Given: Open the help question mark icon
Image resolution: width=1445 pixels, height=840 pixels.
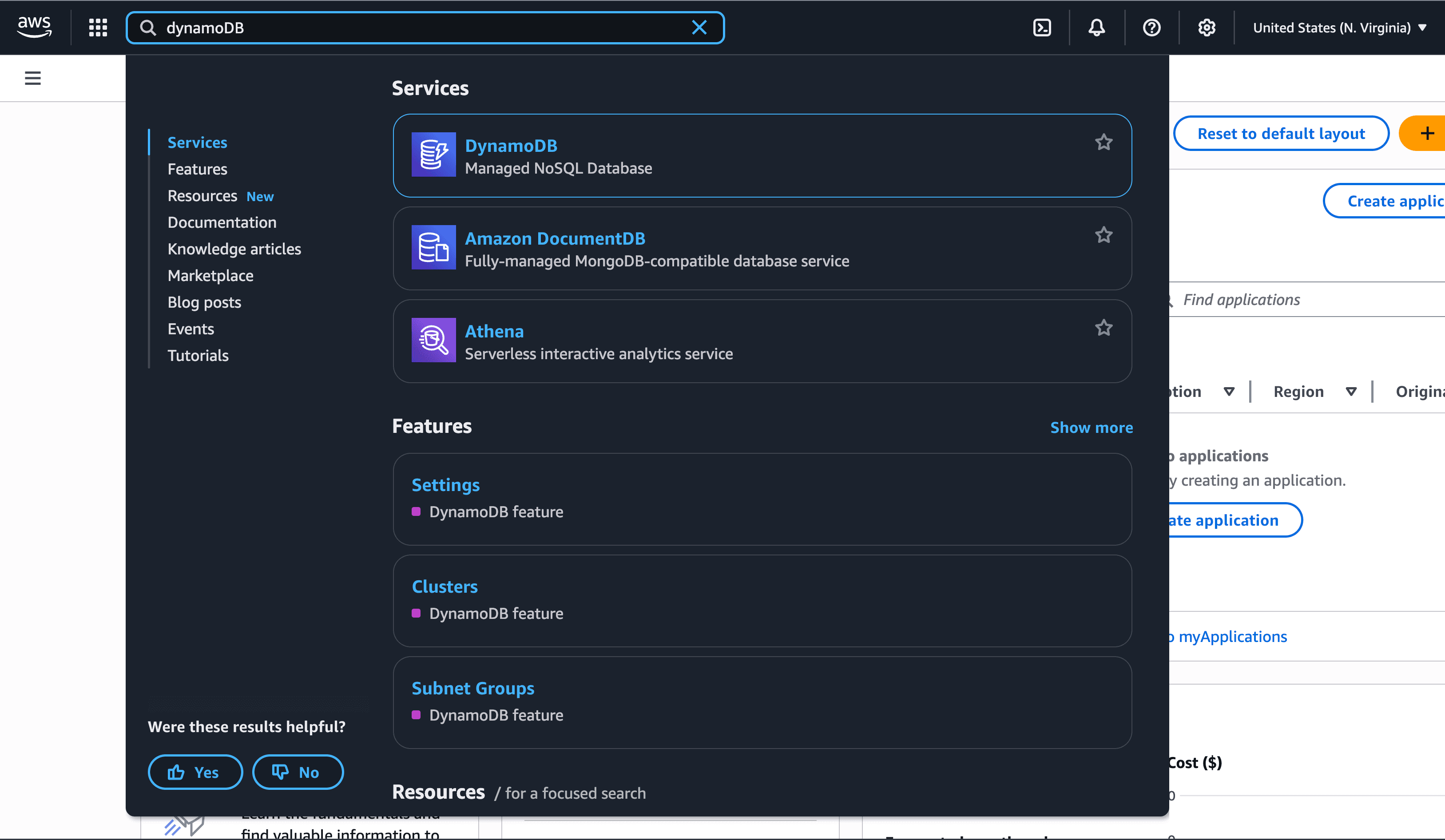Looking at the screenshot, I should (x=1151, y=27).
